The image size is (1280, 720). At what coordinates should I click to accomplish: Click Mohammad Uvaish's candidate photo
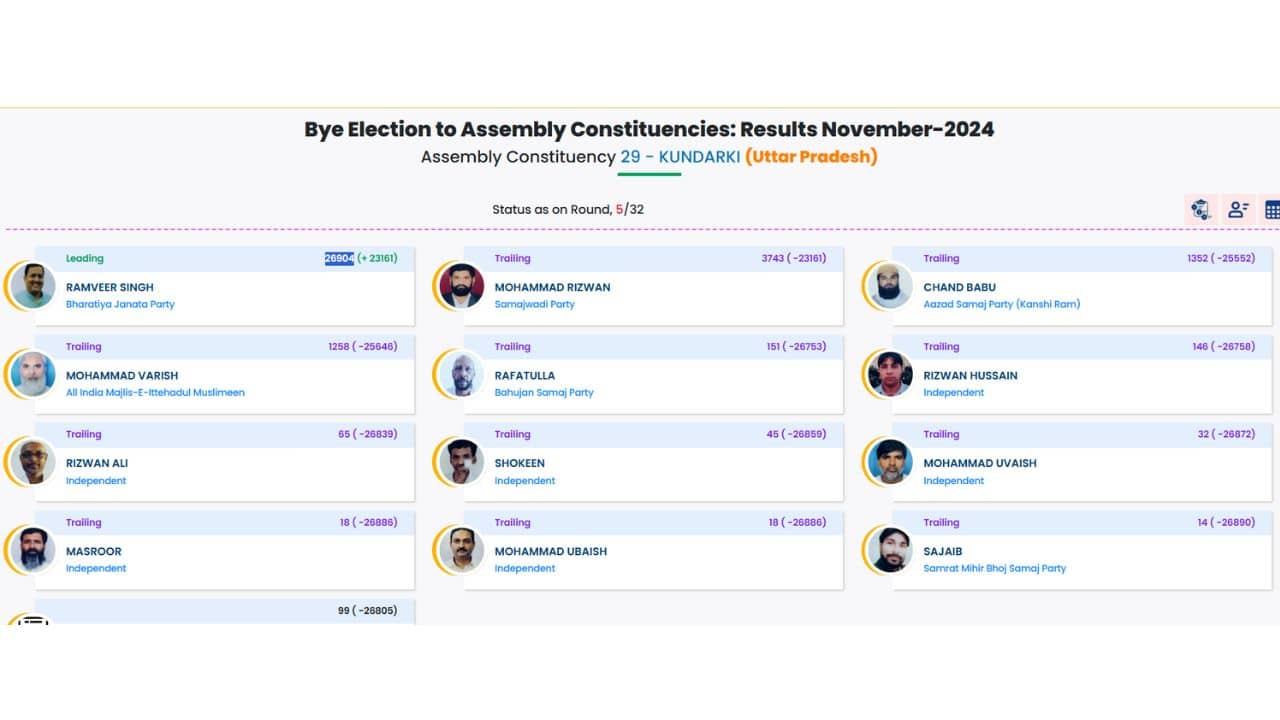890,462
